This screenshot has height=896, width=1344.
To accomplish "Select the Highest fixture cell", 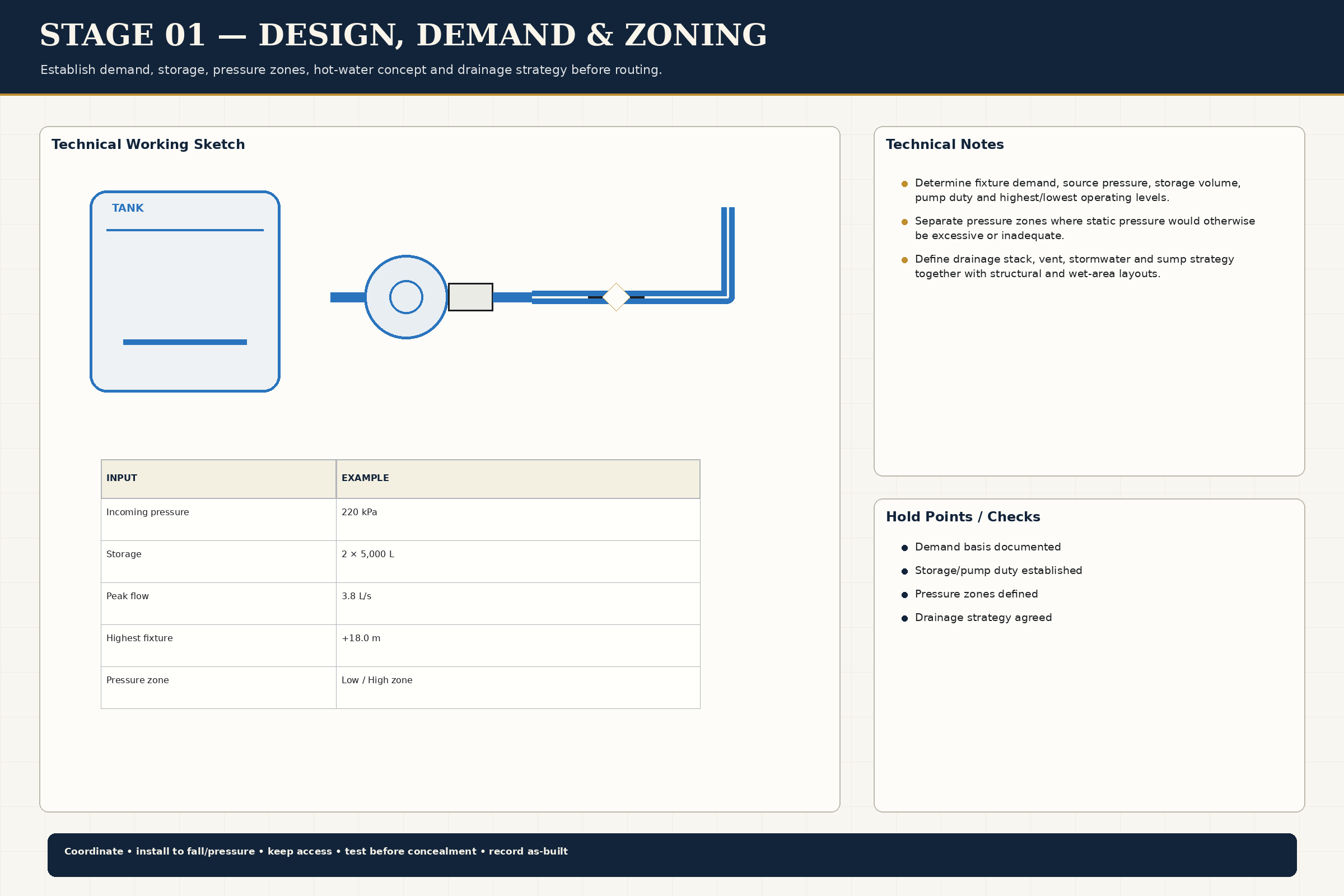I will click(218, 646).
